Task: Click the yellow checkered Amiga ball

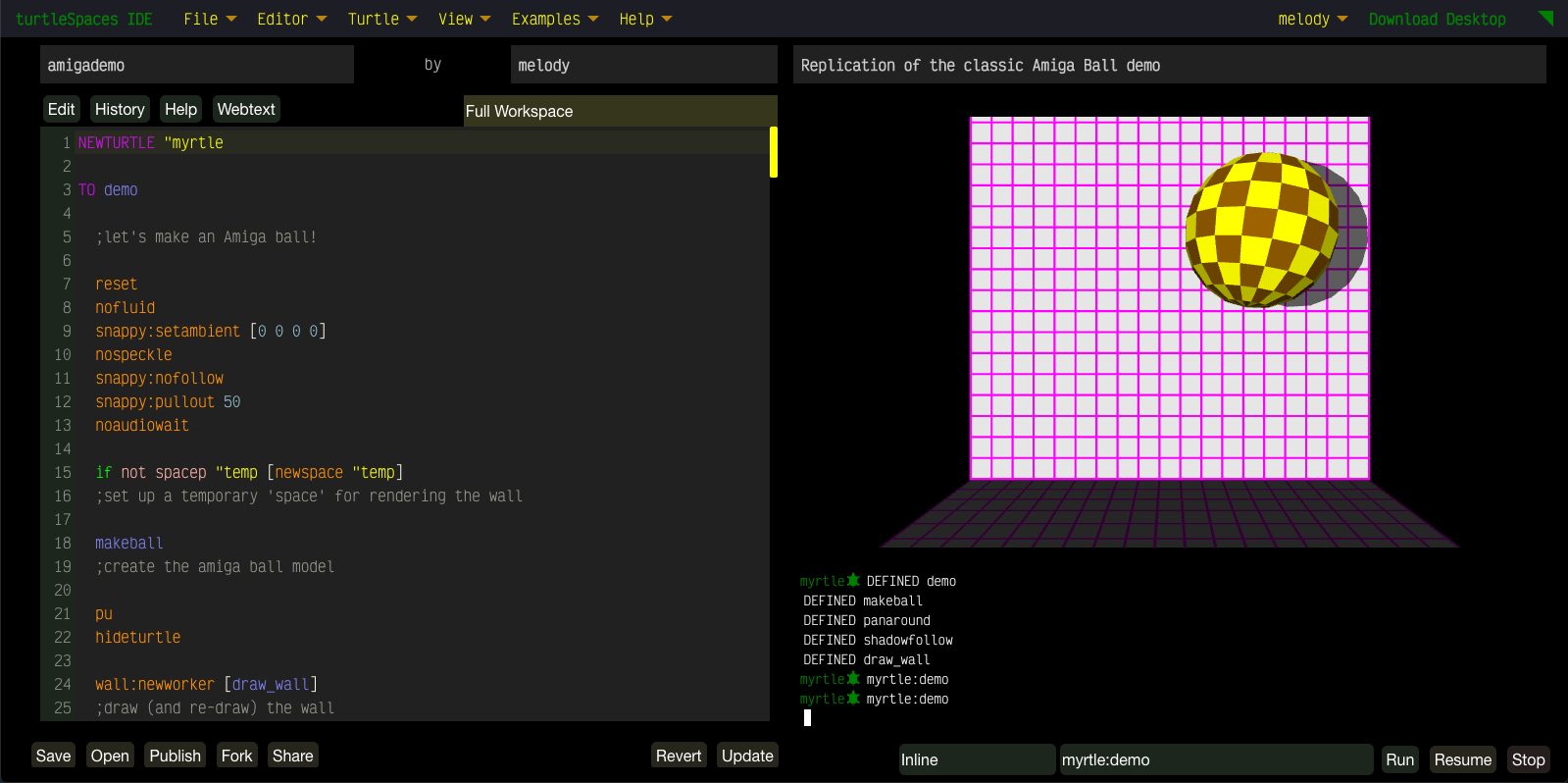Action: click(1260, 230)
